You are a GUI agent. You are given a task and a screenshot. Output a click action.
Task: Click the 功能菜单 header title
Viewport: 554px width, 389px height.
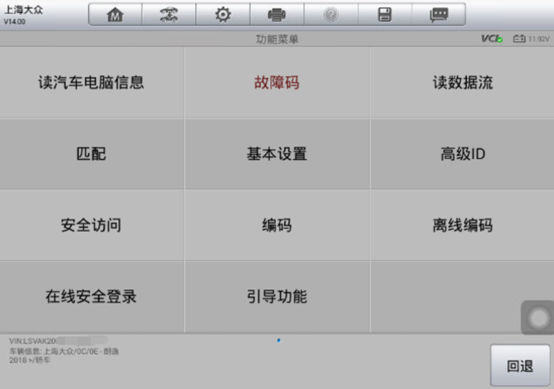tap(277, 39)
